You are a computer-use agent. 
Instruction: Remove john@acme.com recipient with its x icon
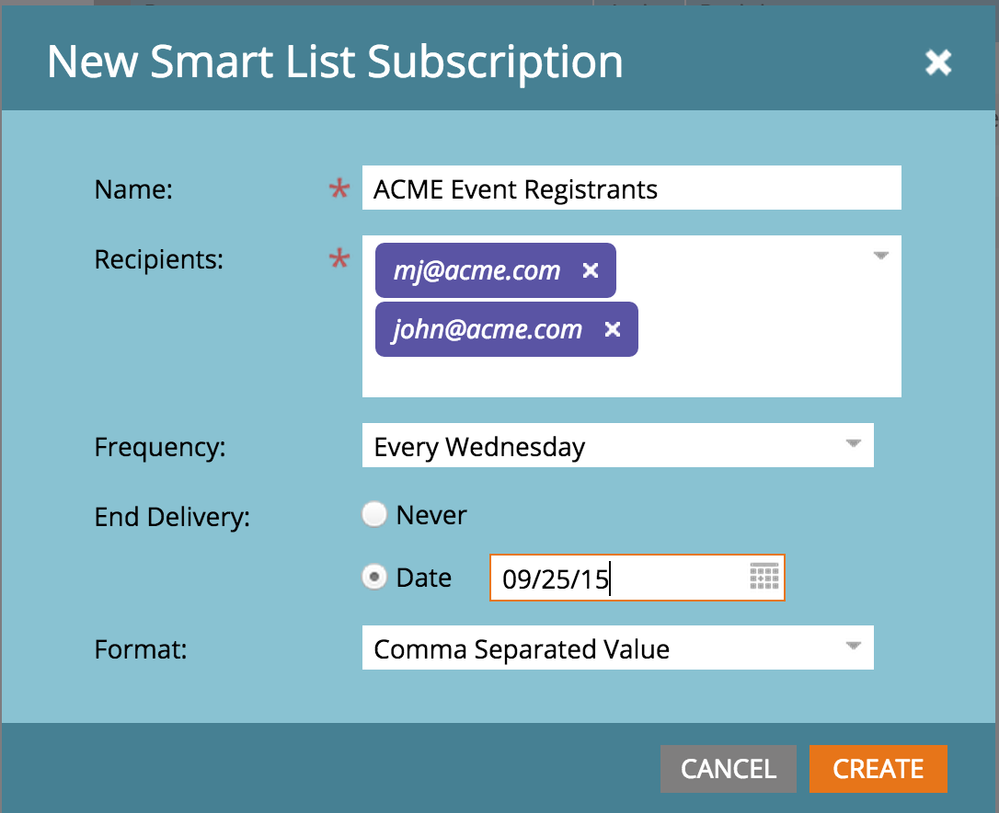[x=613, y=329]
